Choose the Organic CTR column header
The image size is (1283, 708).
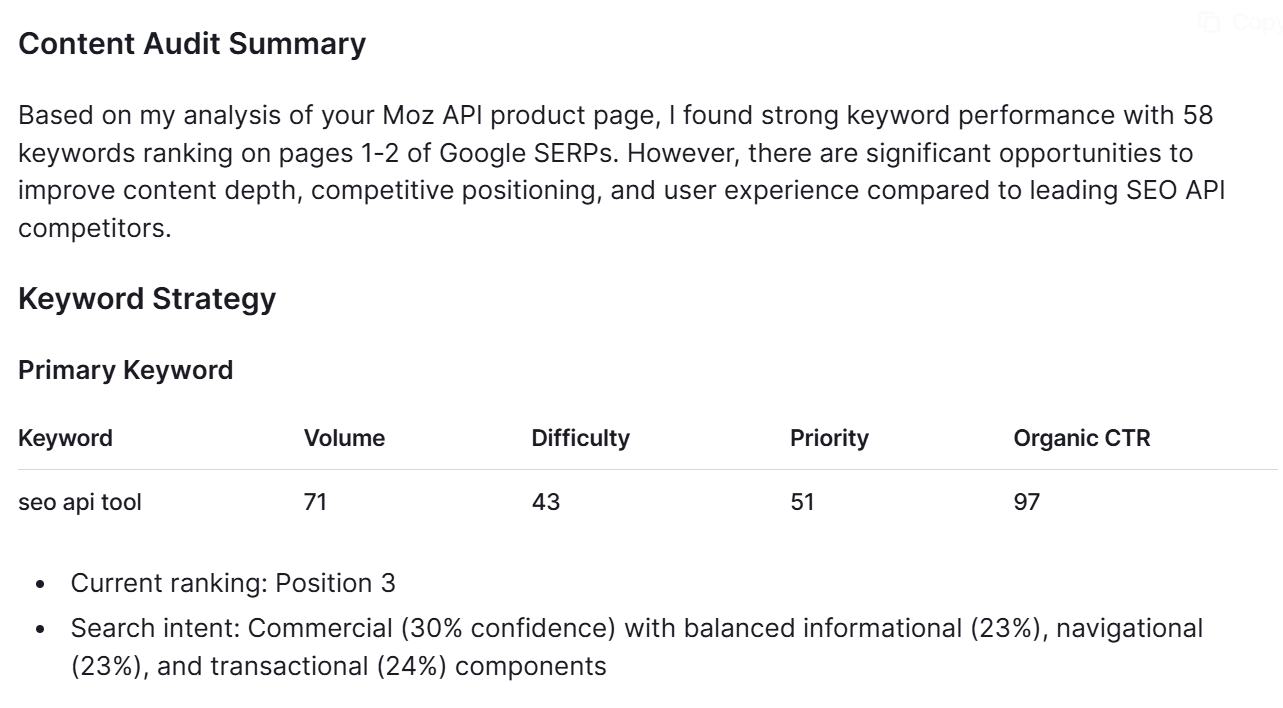(x=1081, y=438)
